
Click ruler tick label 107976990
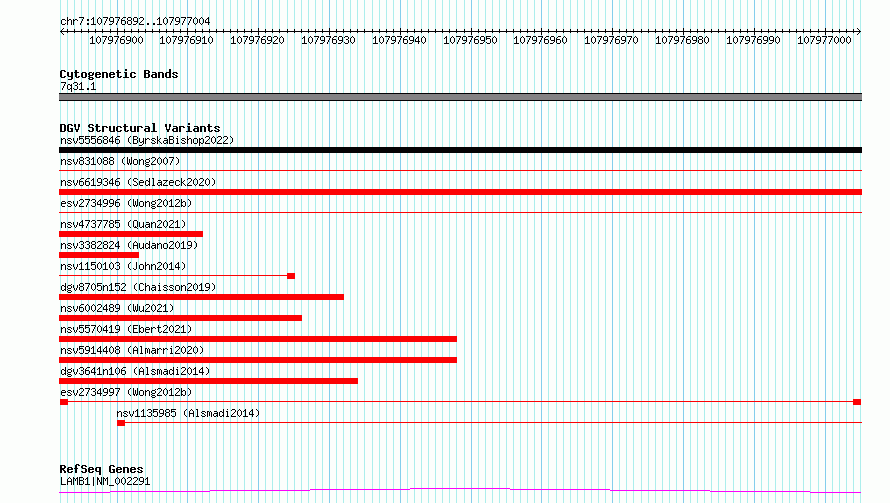[x=753, y=40]
